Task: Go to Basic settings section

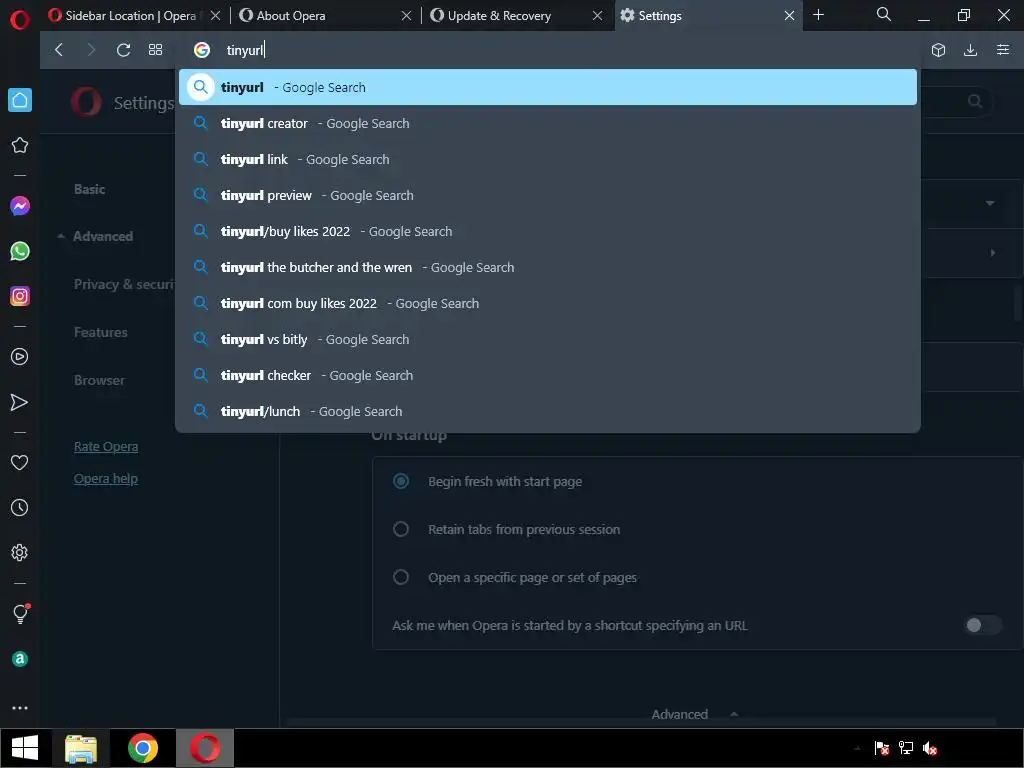Action: click(x=89, y=189)
